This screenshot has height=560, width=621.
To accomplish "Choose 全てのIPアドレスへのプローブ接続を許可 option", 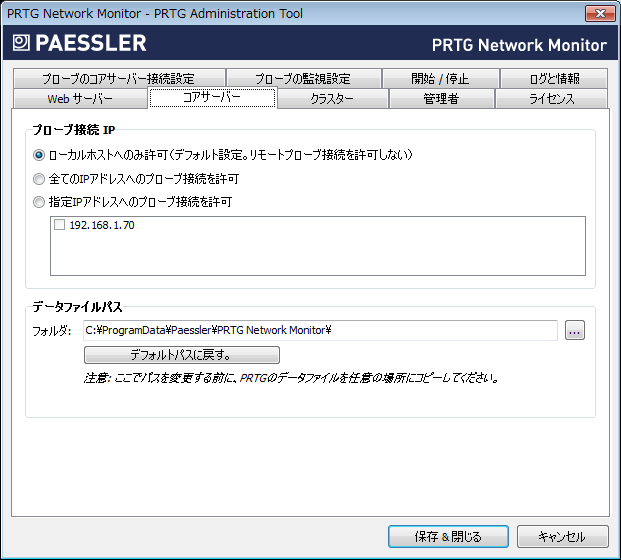I will click(x=39, y=179).
